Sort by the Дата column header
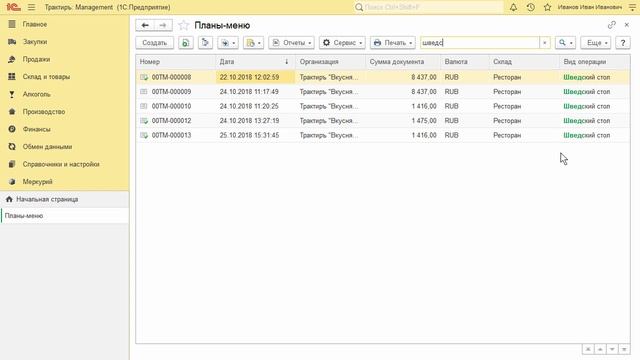 tap(256, 62)
